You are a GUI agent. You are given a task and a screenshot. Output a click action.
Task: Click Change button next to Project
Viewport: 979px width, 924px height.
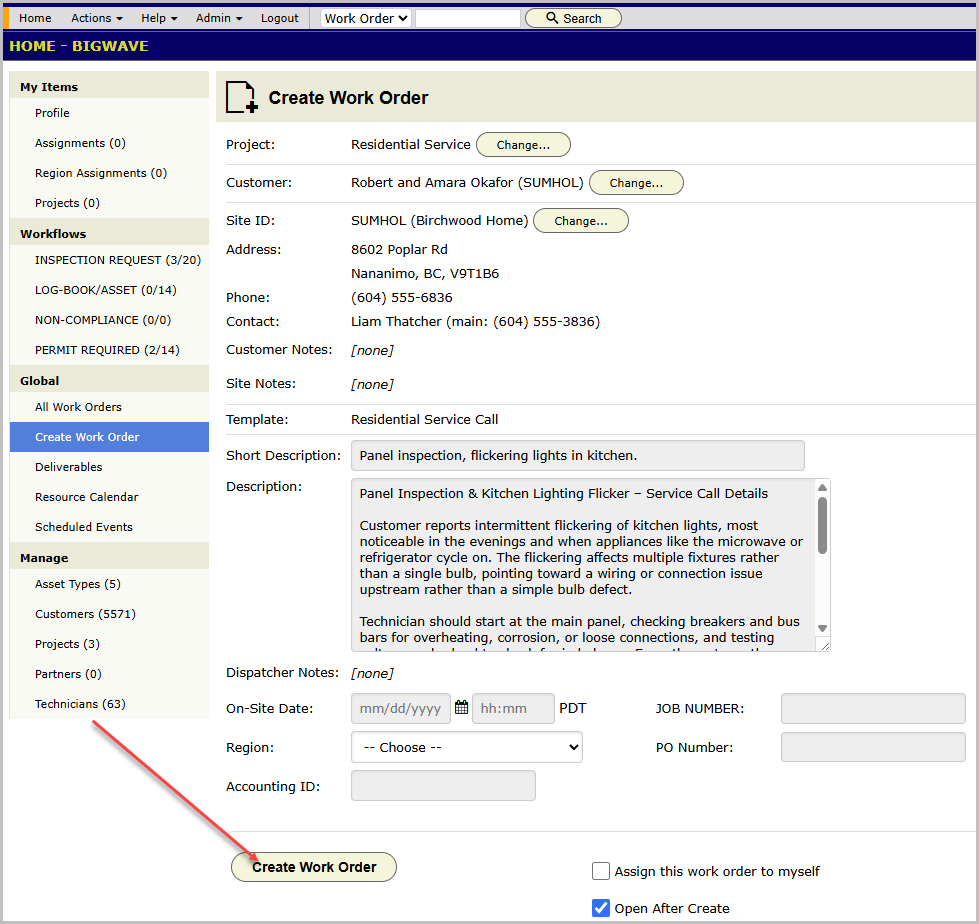click(x=523, y=145)
